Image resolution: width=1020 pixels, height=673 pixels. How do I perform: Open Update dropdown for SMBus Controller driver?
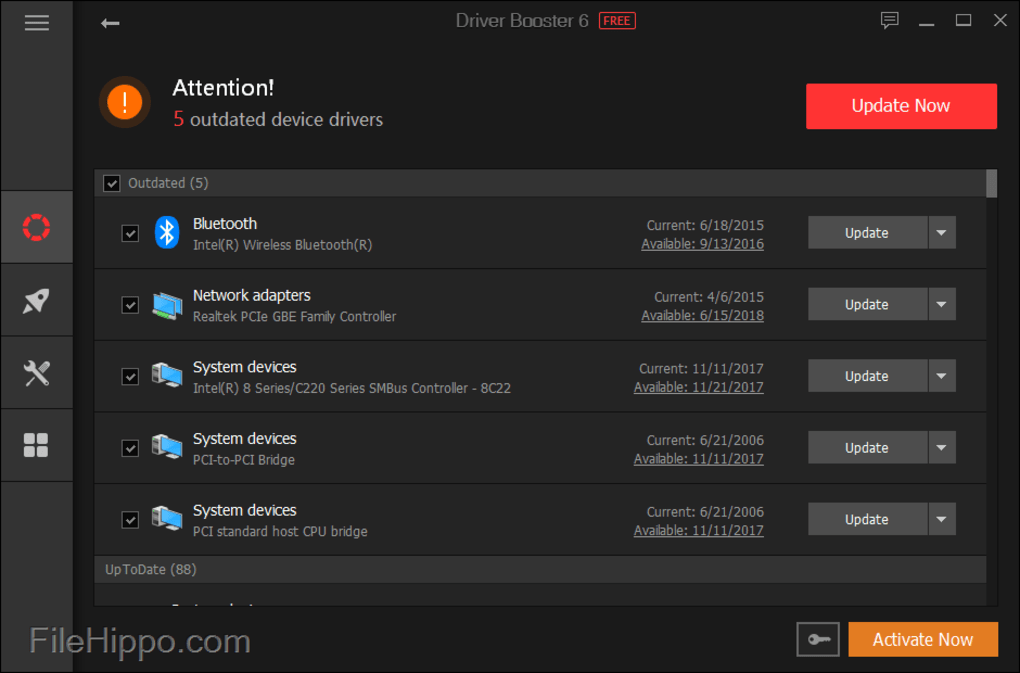(941, 375)
